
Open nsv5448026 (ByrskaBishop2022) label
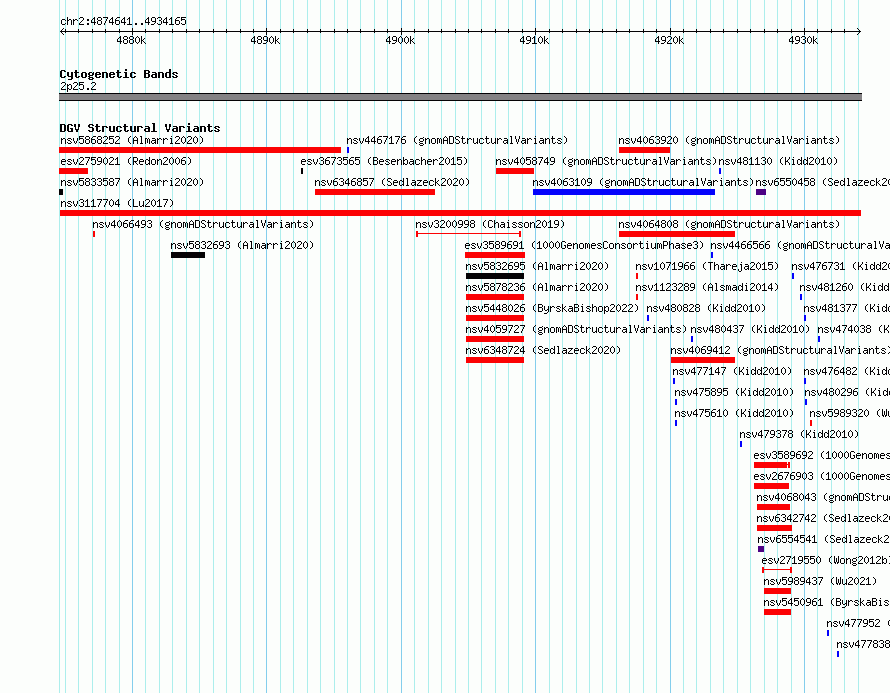[x=552, y=308]
